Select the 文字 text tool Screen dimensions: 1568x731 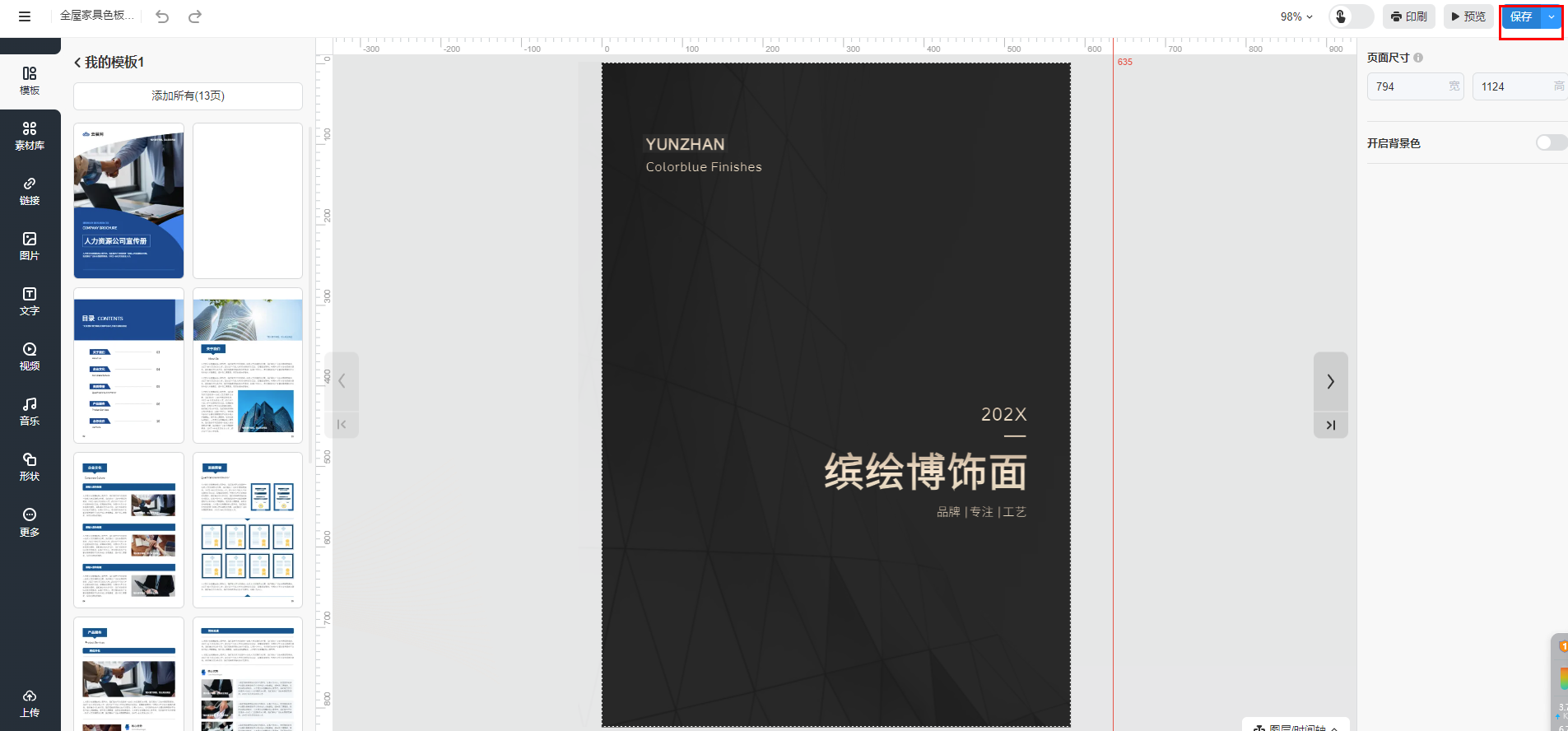(x=30, y=301)
